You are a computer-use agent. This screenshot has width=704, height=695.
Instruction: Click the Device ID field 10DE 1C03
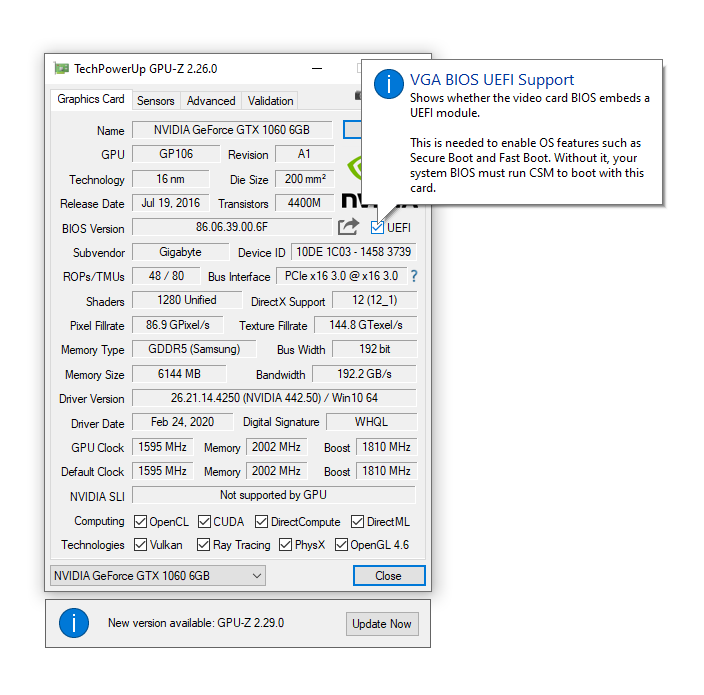[354, 252]
